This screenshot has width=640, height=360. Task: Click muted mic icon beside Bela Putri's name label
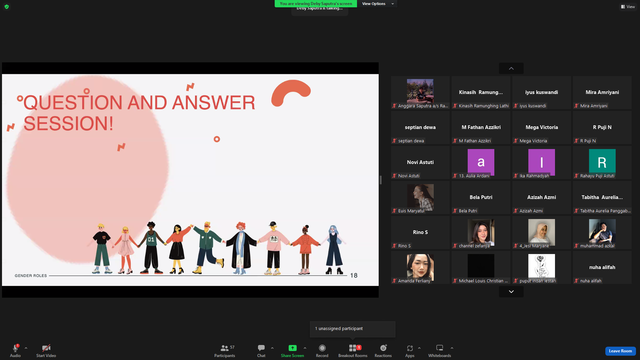tap(455, 211)
